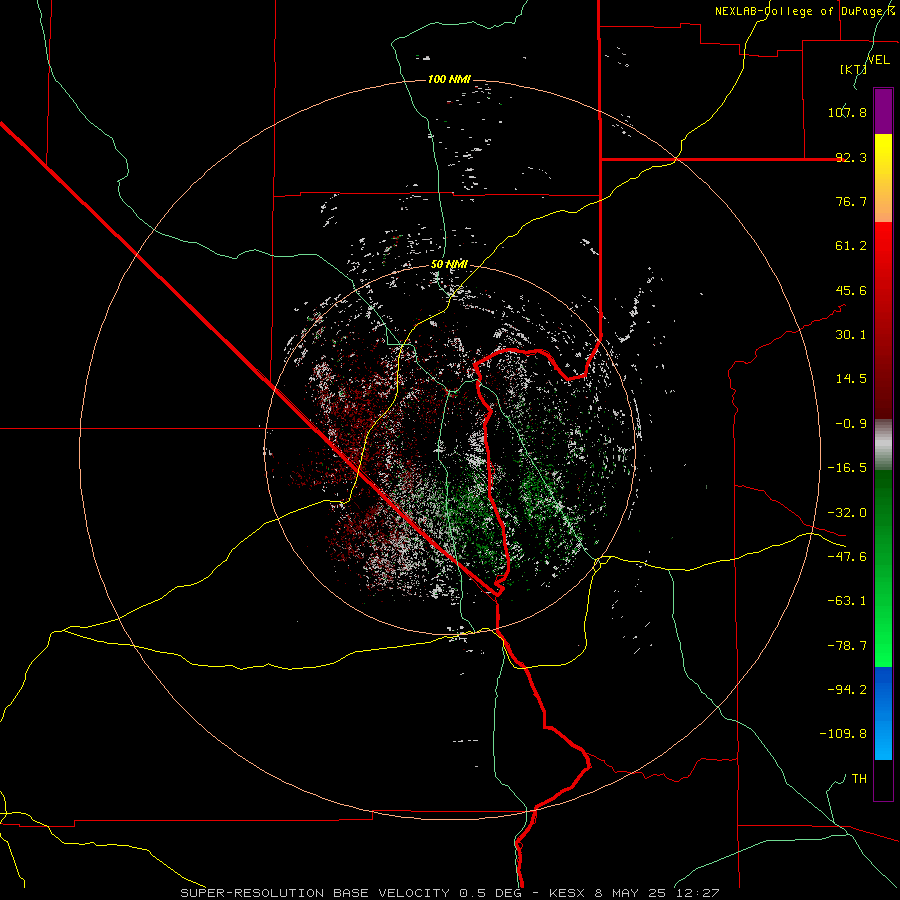Click the 45.6 legend value

coord(851,290)
